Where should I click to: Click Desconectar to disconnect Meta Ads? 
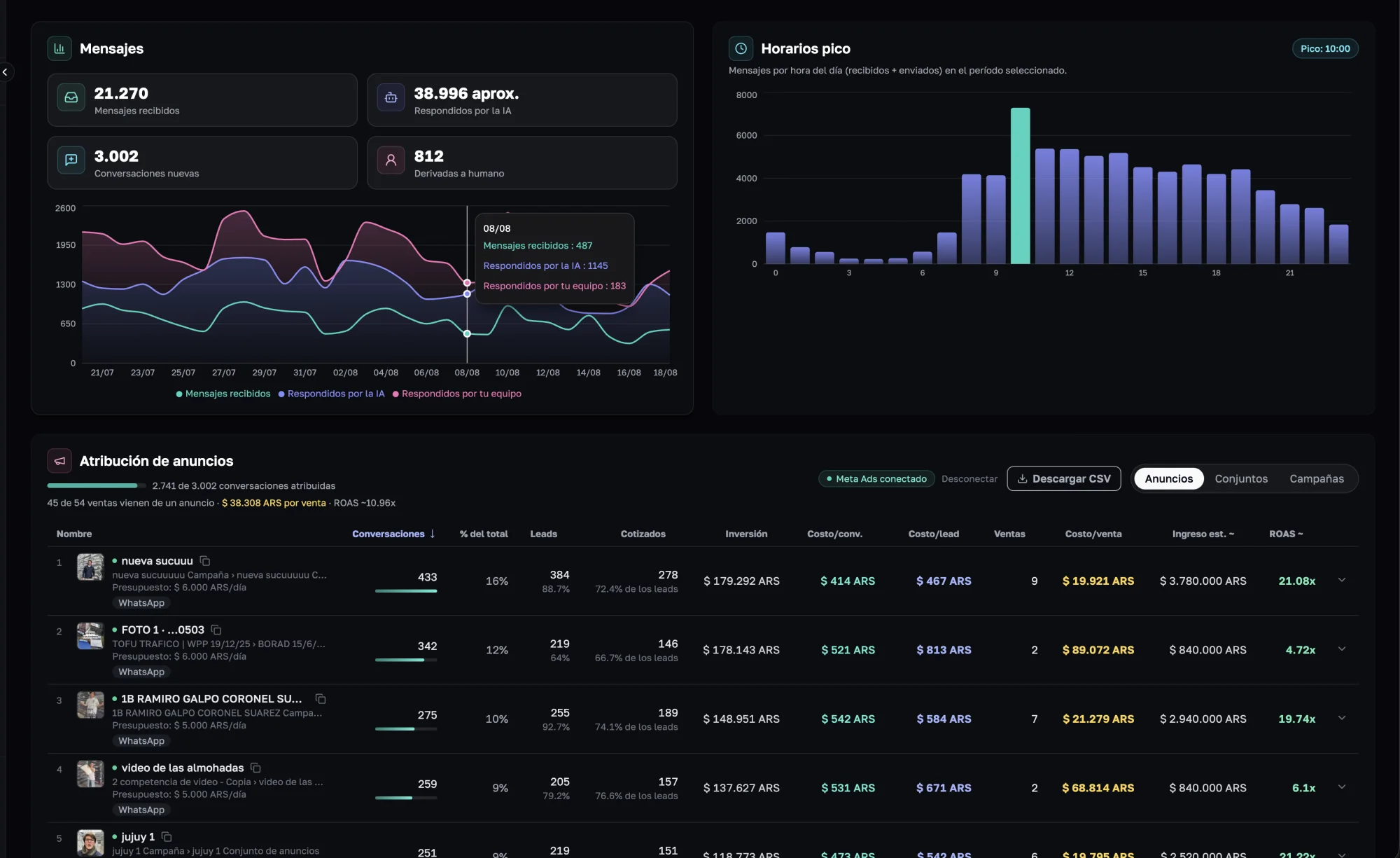(969, 478)
